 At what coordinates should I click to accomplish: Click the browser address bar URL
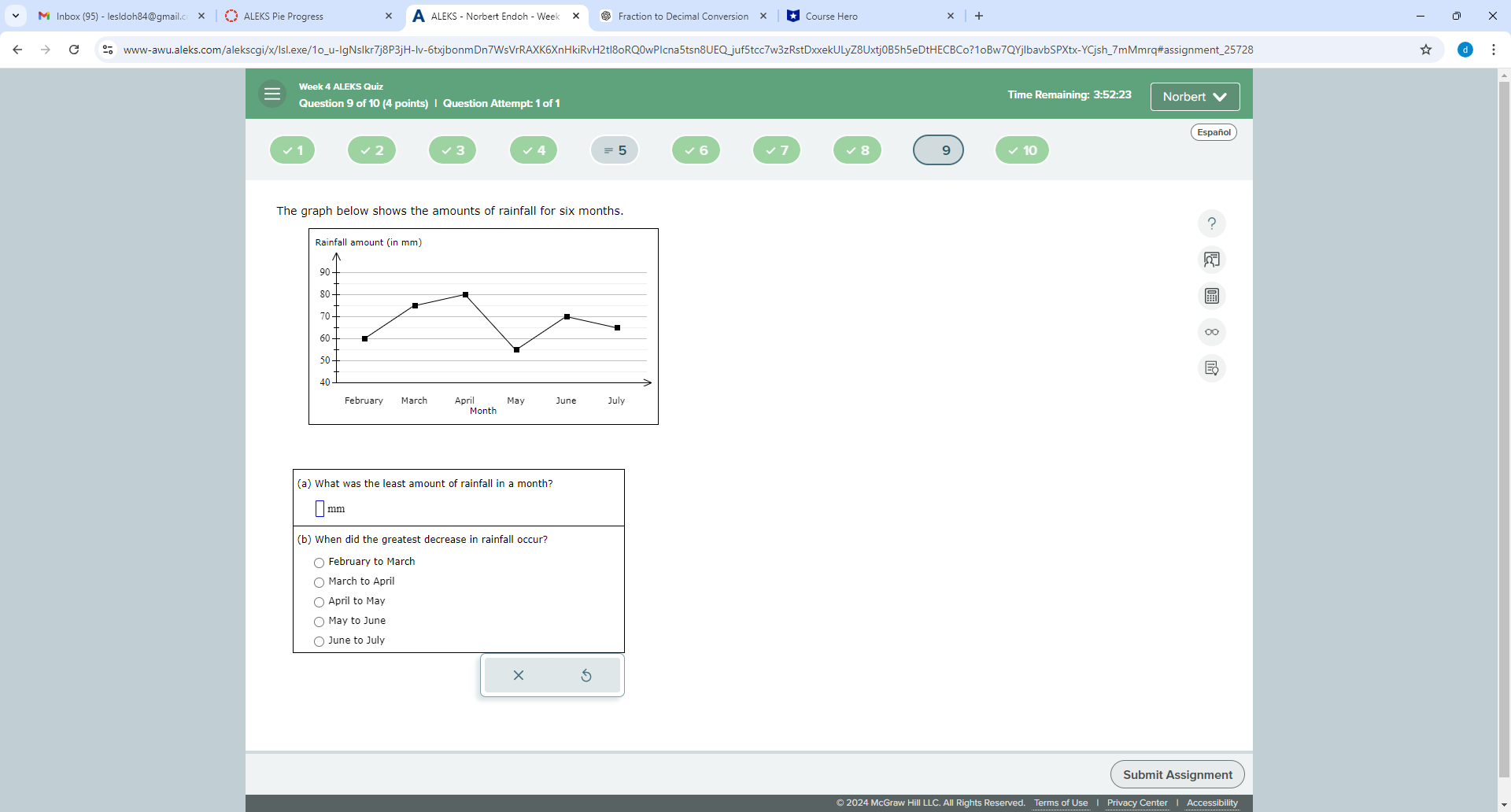click(688, 50)
